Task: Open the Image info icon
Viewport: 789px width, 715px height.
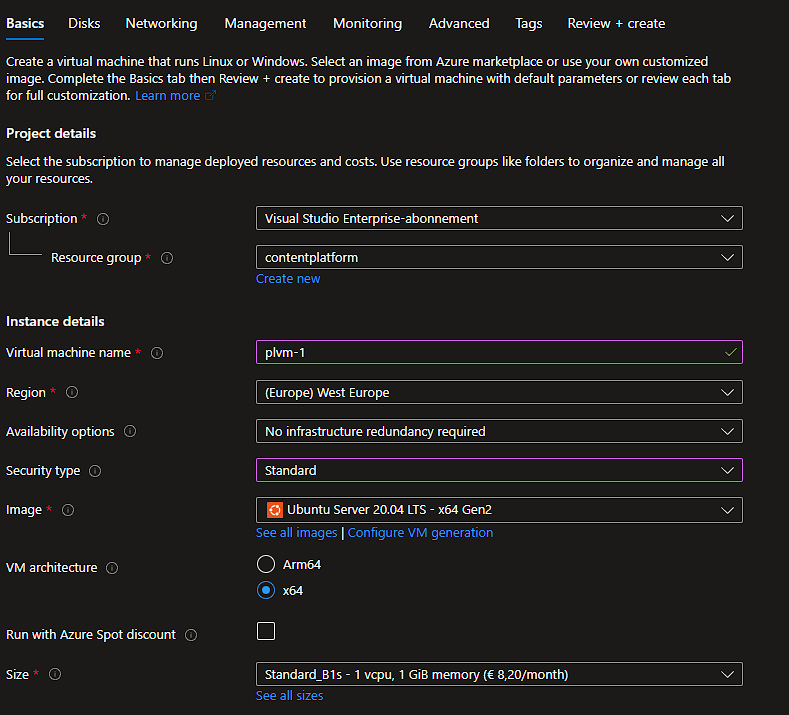Action: coord(68,510)
